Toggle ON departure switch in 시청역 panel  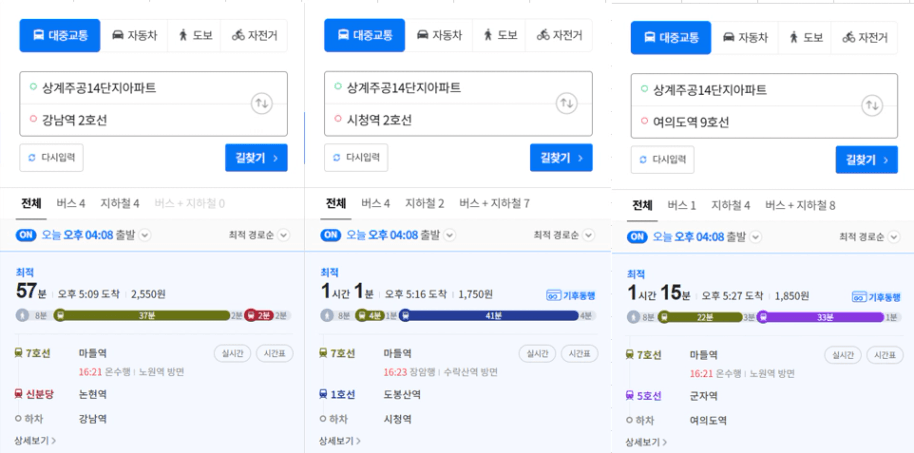[x=331, y=235]
